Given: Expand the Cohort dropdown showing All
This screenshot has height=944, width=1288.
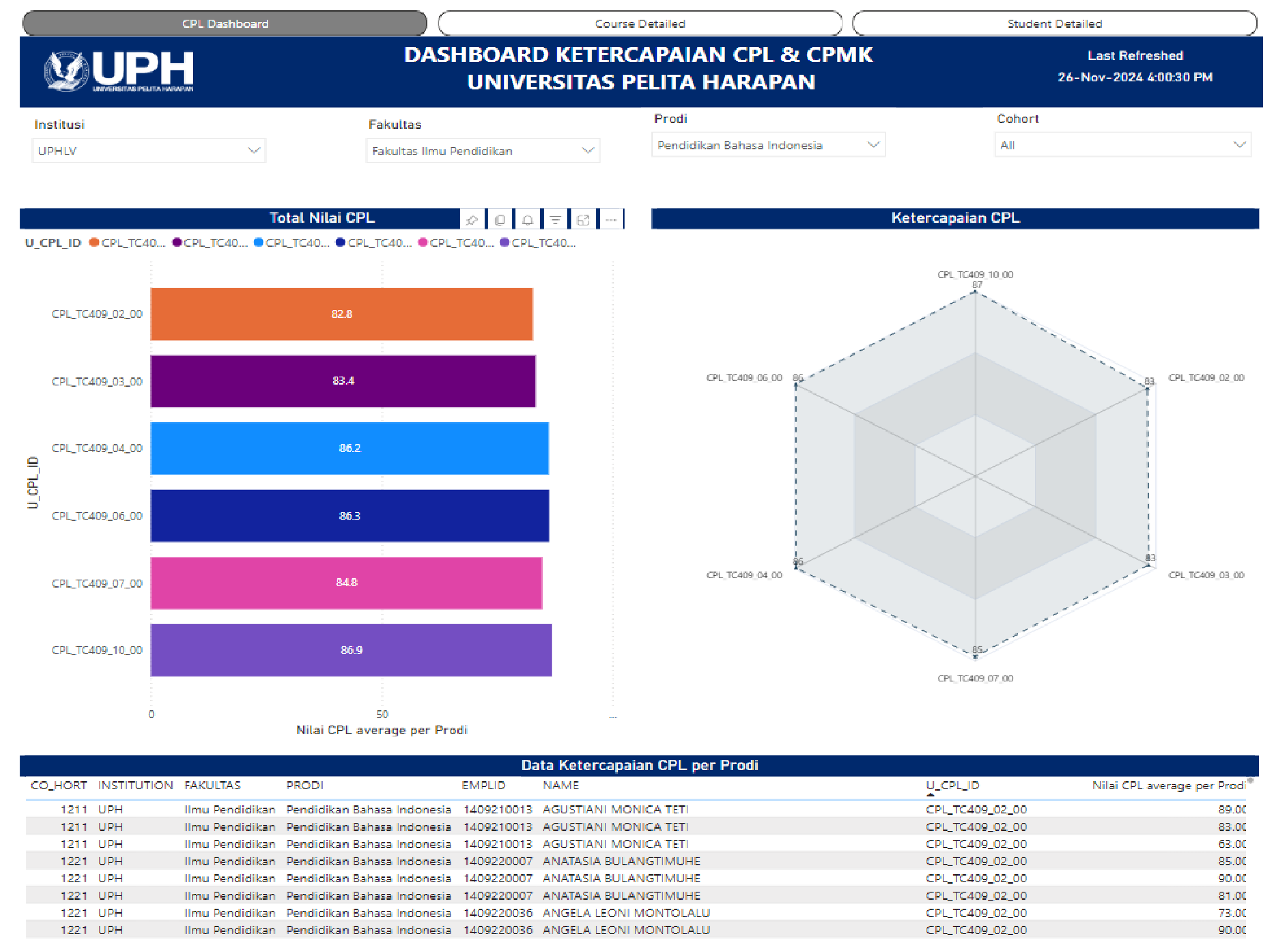Looking at the screenshot, I should coord(1123,145).
